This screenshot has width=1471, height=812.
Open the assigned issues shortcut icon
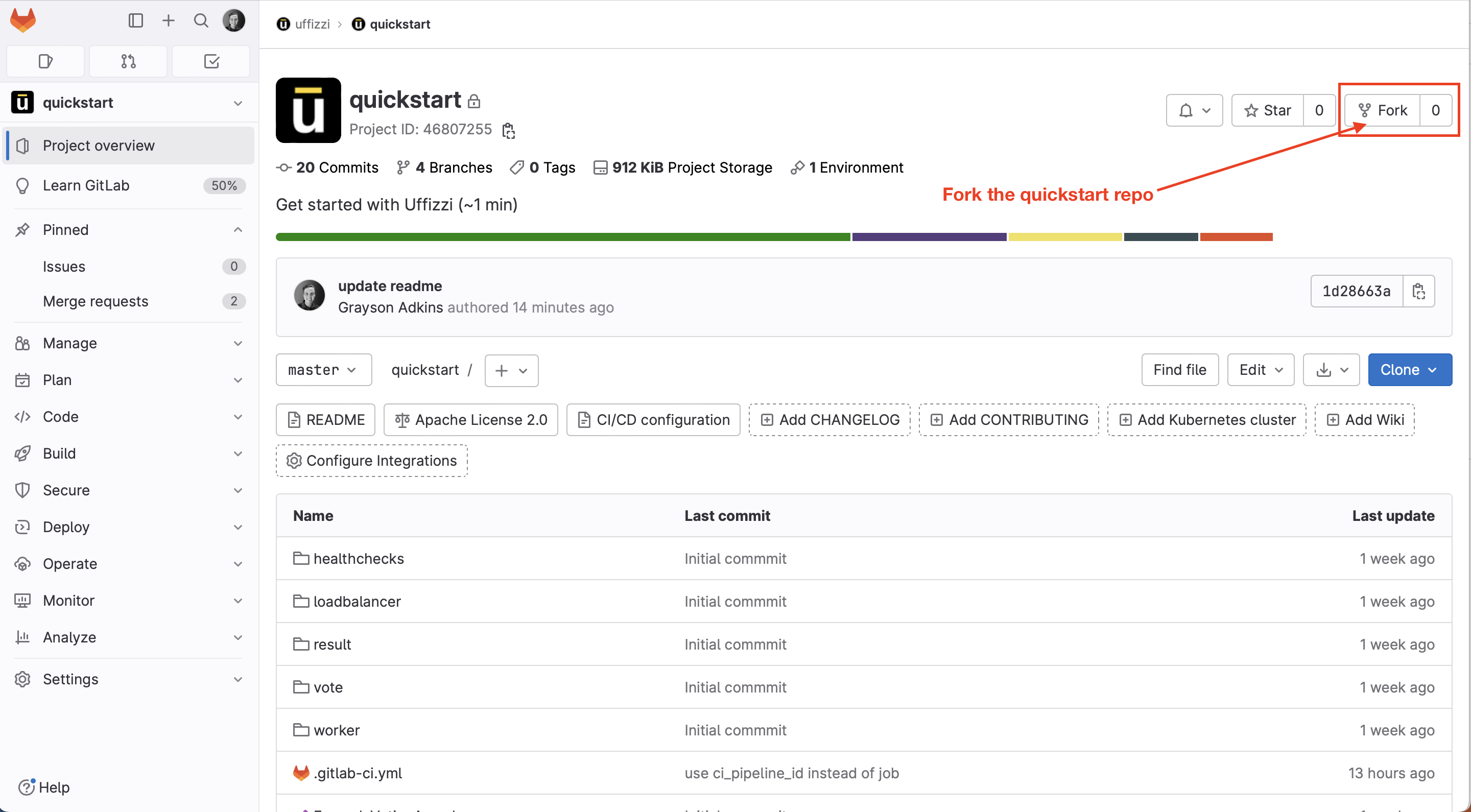pyautogui.click(x=45, y=61)
